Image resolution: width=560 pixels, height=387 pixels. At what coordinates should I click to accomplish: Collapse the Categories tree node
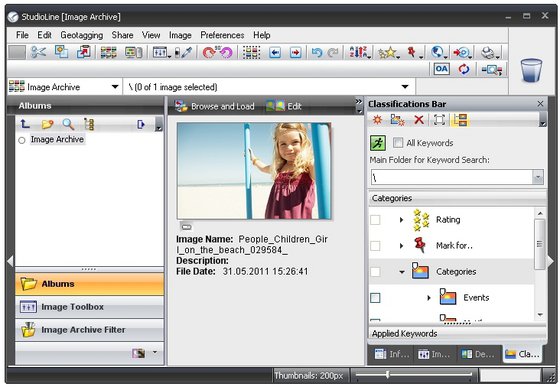(402, 272)
